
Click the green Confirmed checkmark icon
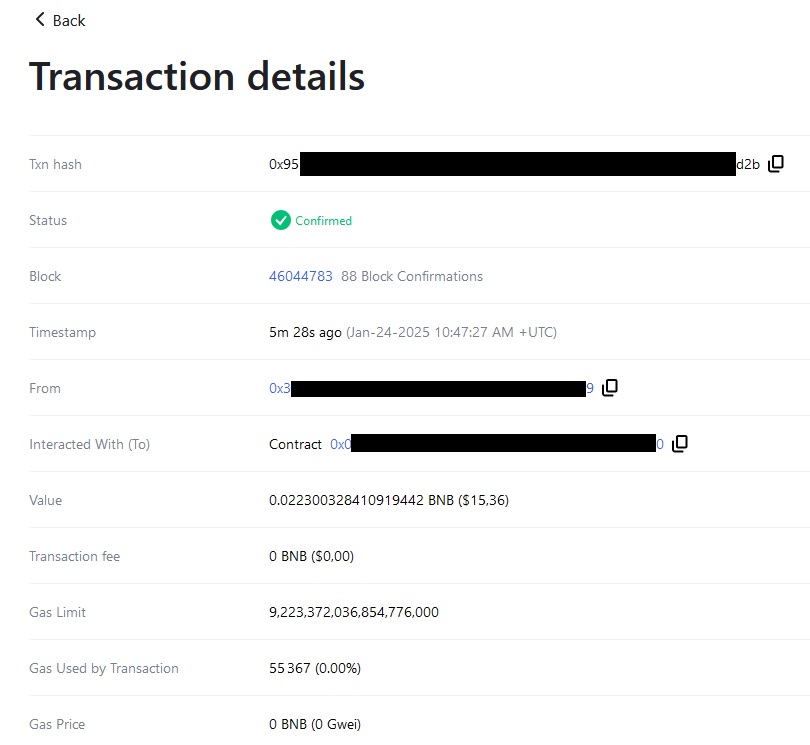click(280, 220)
